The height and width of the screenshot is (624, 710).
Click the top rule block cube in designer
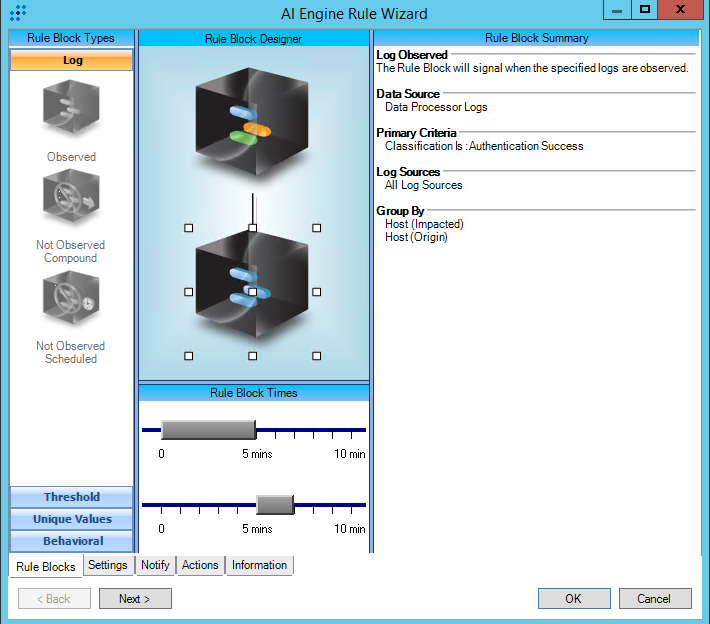(252, 120)
